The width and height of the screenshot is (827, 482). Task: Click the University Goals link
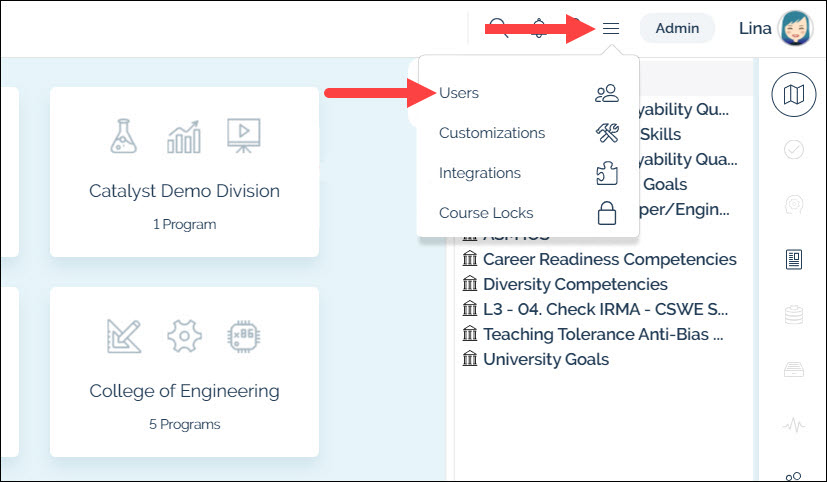(545, 359)
